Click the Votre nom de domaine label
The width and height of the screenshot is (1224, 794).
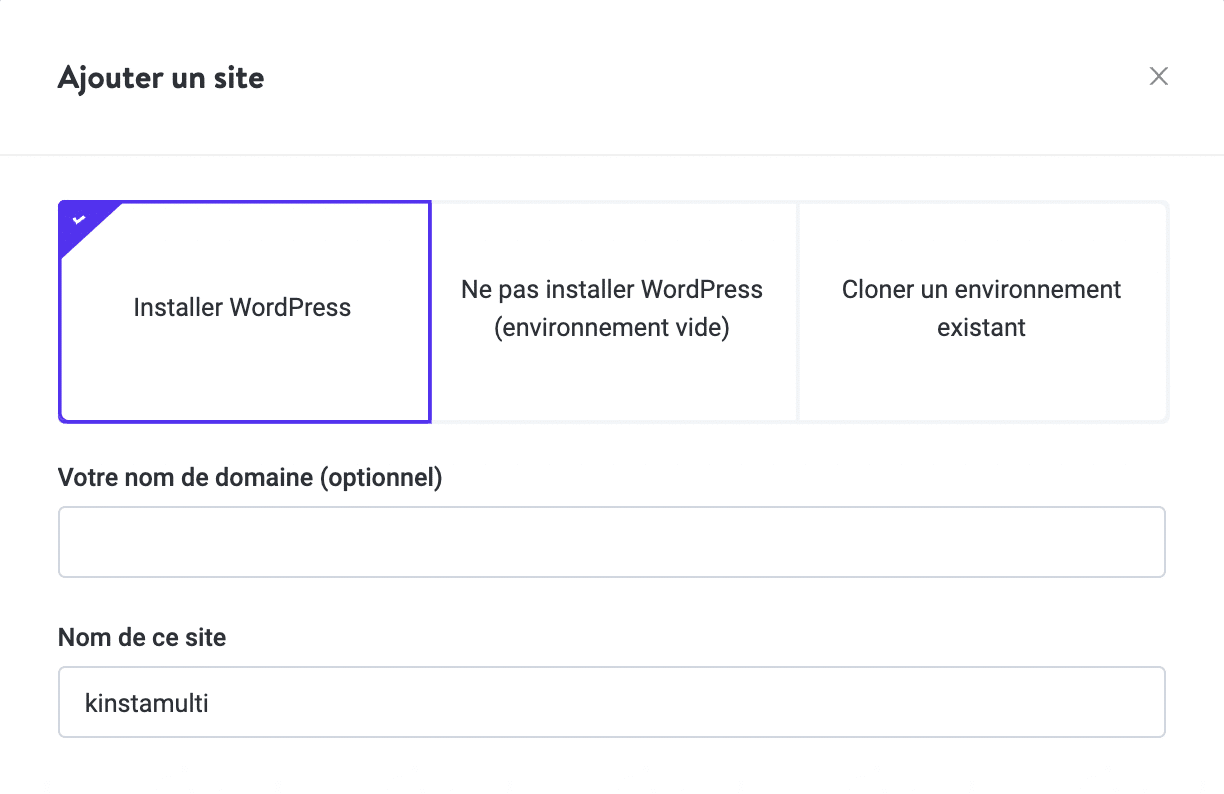tap(250, 477)
